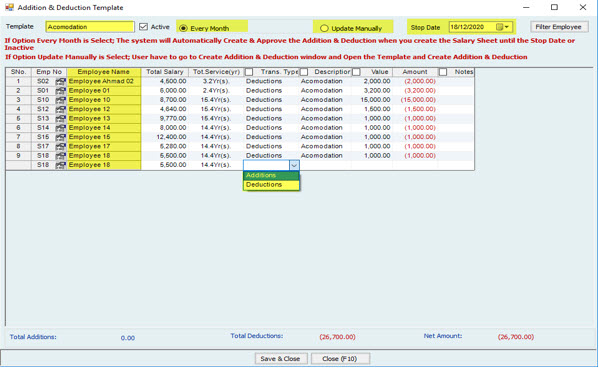Tick the Description column checkbox

coord(304,72)
